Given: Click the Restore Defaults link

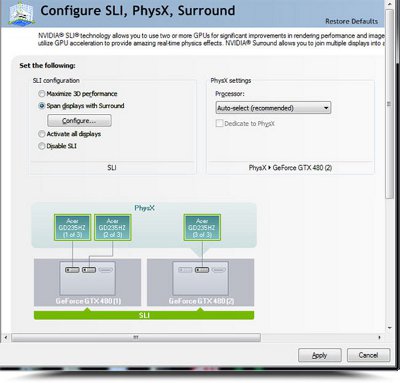Looking at the screenshot, I should [x=352, y=21].
